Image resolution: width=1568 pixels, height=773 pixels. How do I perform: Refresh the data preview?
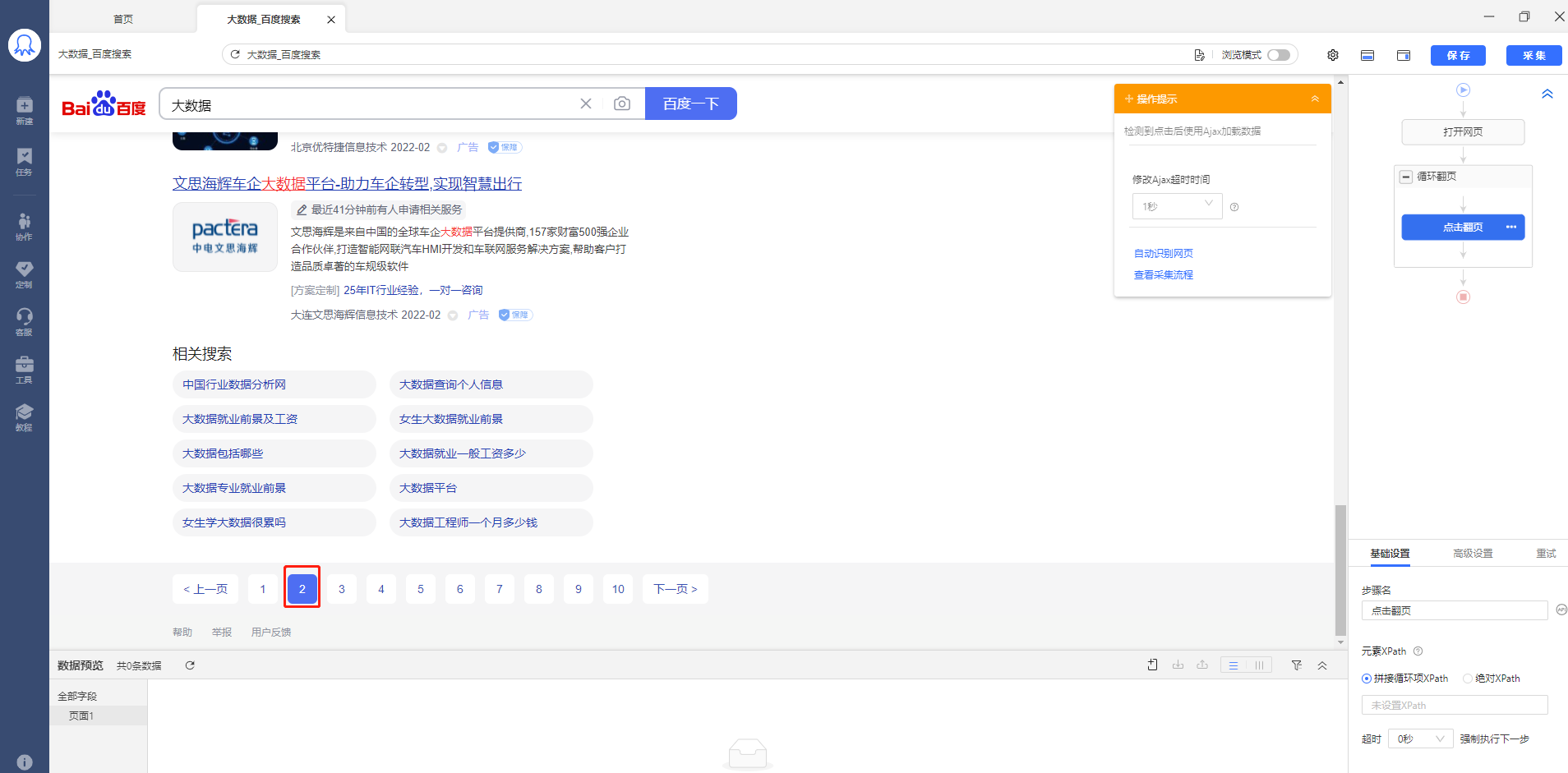[x=190, y=665]
